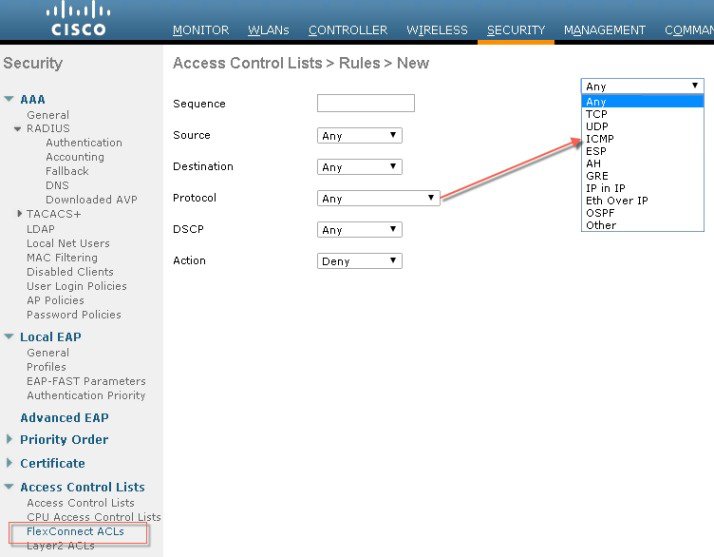Click the expanded protocol list header showing Any
This screenshot has width=714, height=557.
point(643,86)
